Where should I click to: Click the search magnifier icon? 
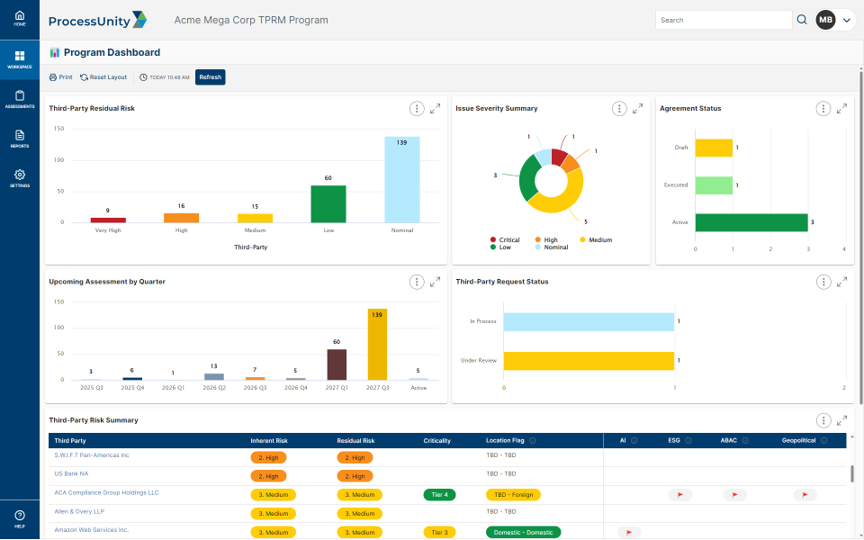tap(802, 20)
